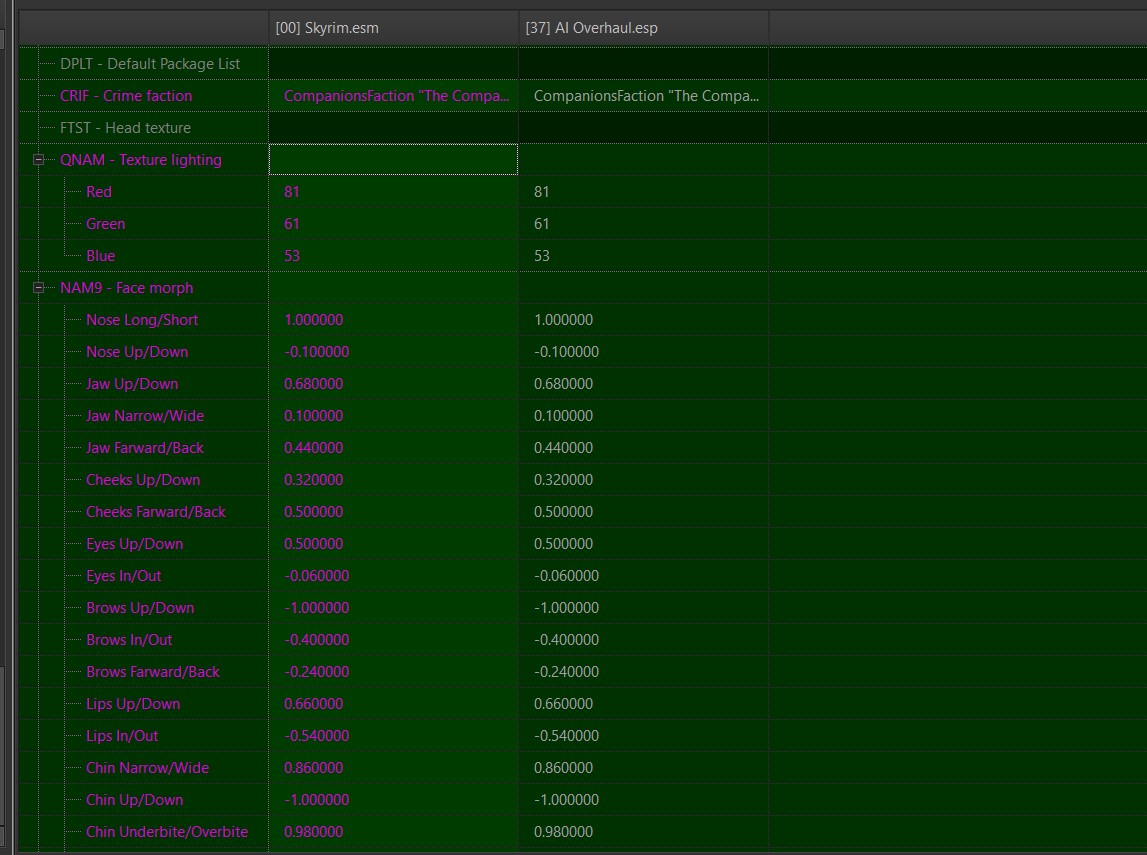Click AI Overhaul.esp Nose Up/Down value -0.100000
The height and width of the screenshot is (855, 1147).
(x=566, y=352)
